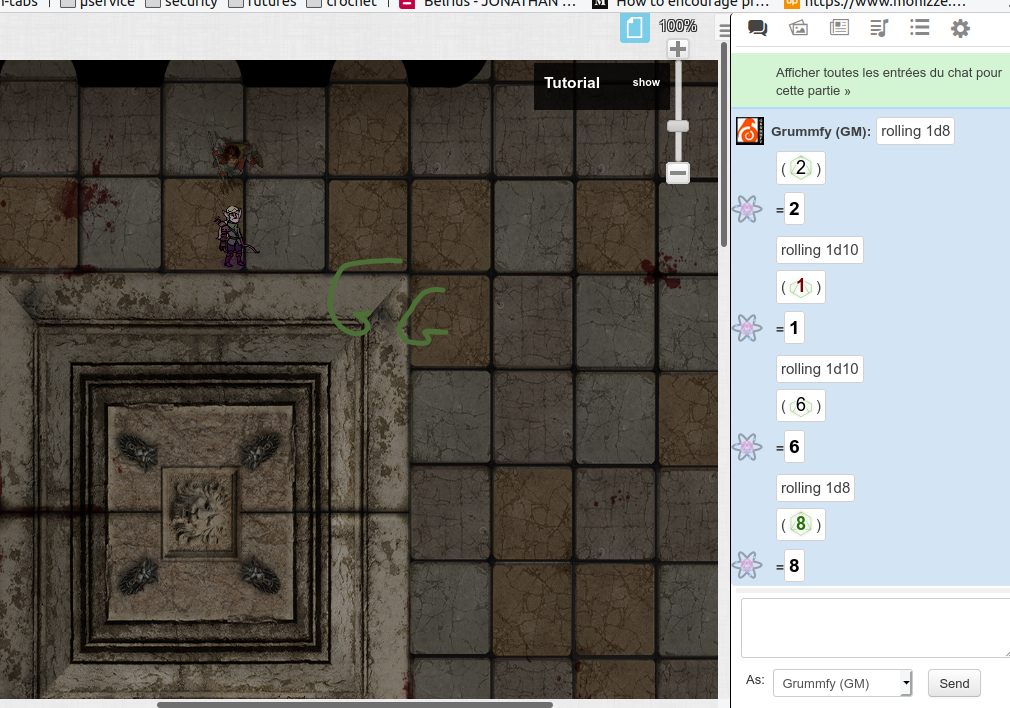Click the zoom out minus button
The image size is (1010, 708).
[x=678, y=173]
